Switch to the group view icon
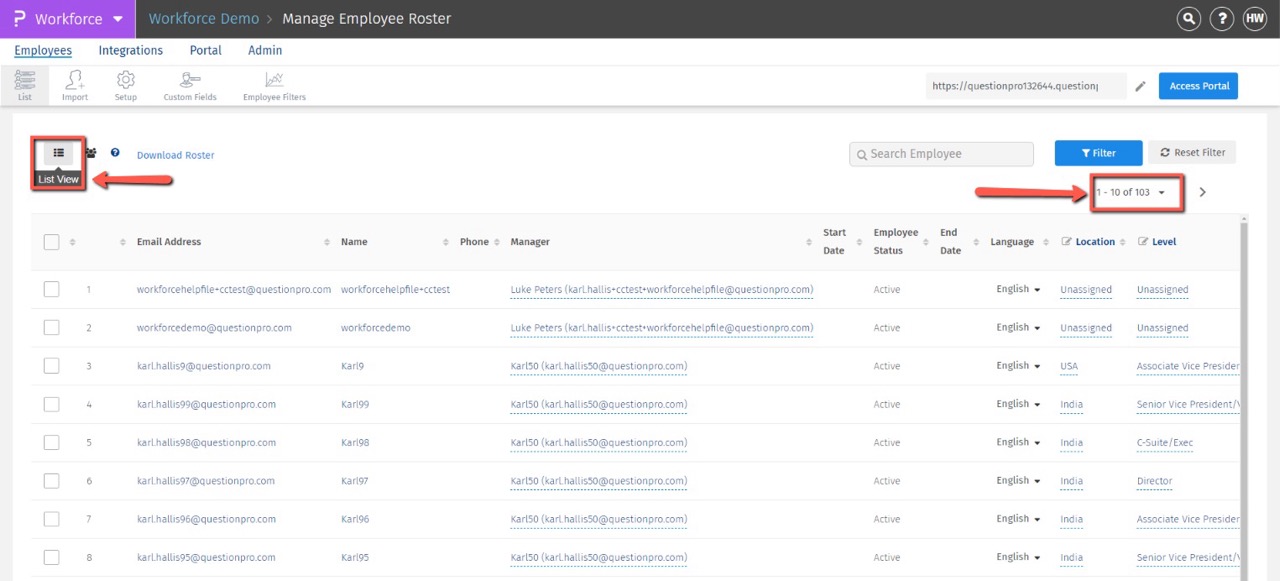1280x581 pixels. pos(91,153)
